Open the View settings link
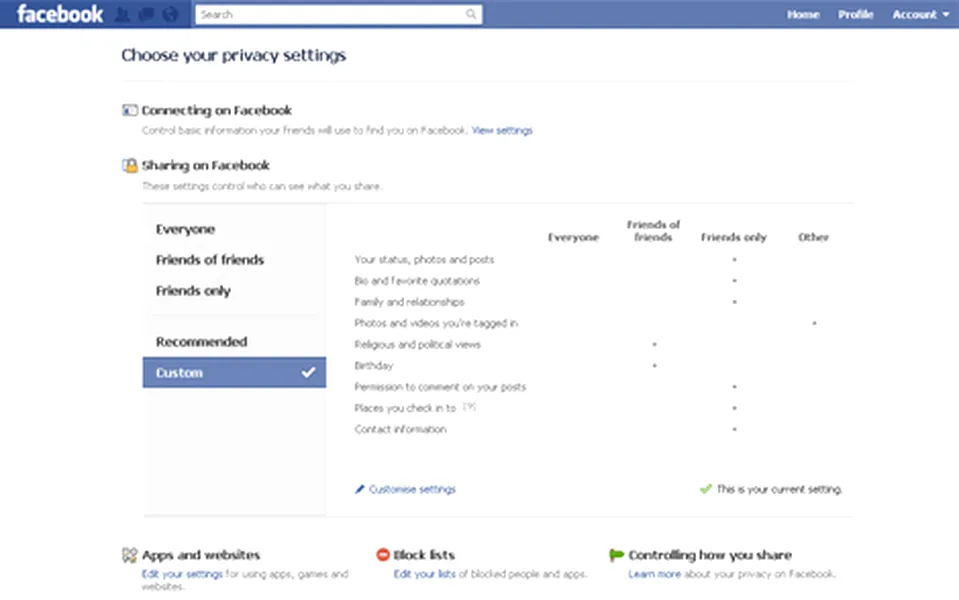This screenshot has height=600, width=959. 502,131
